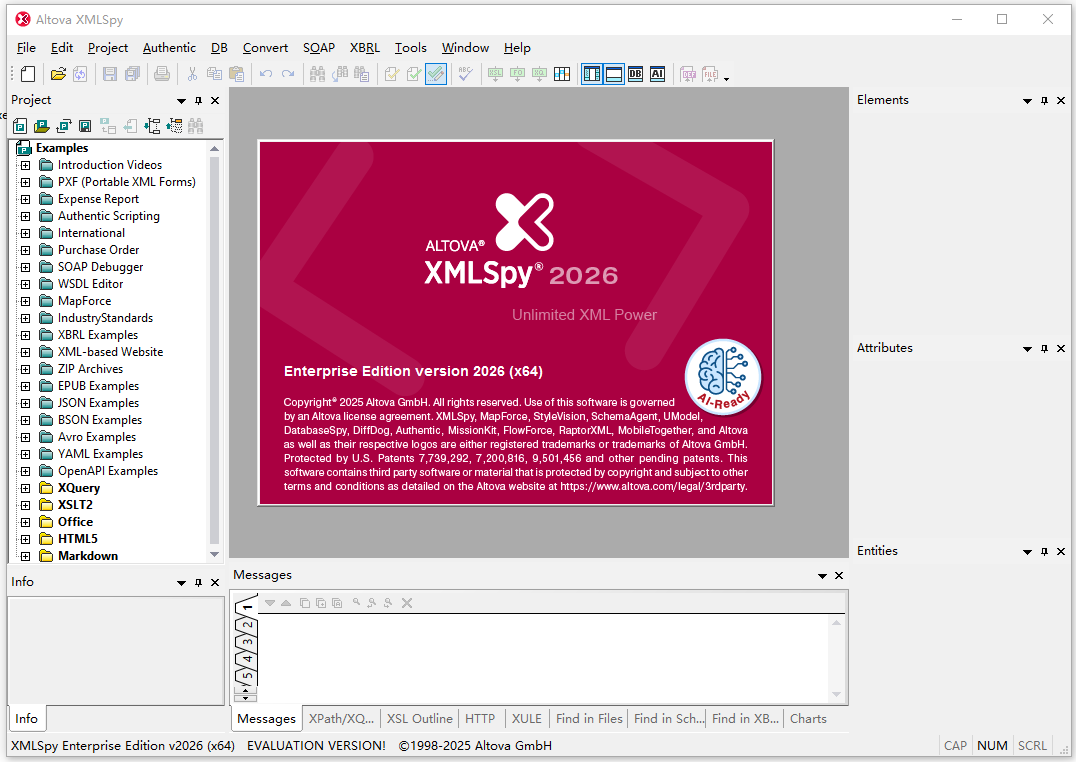Toggle the Messages window display button
This screenshot has width=1076, height=762.
click(x=613, y=74)
